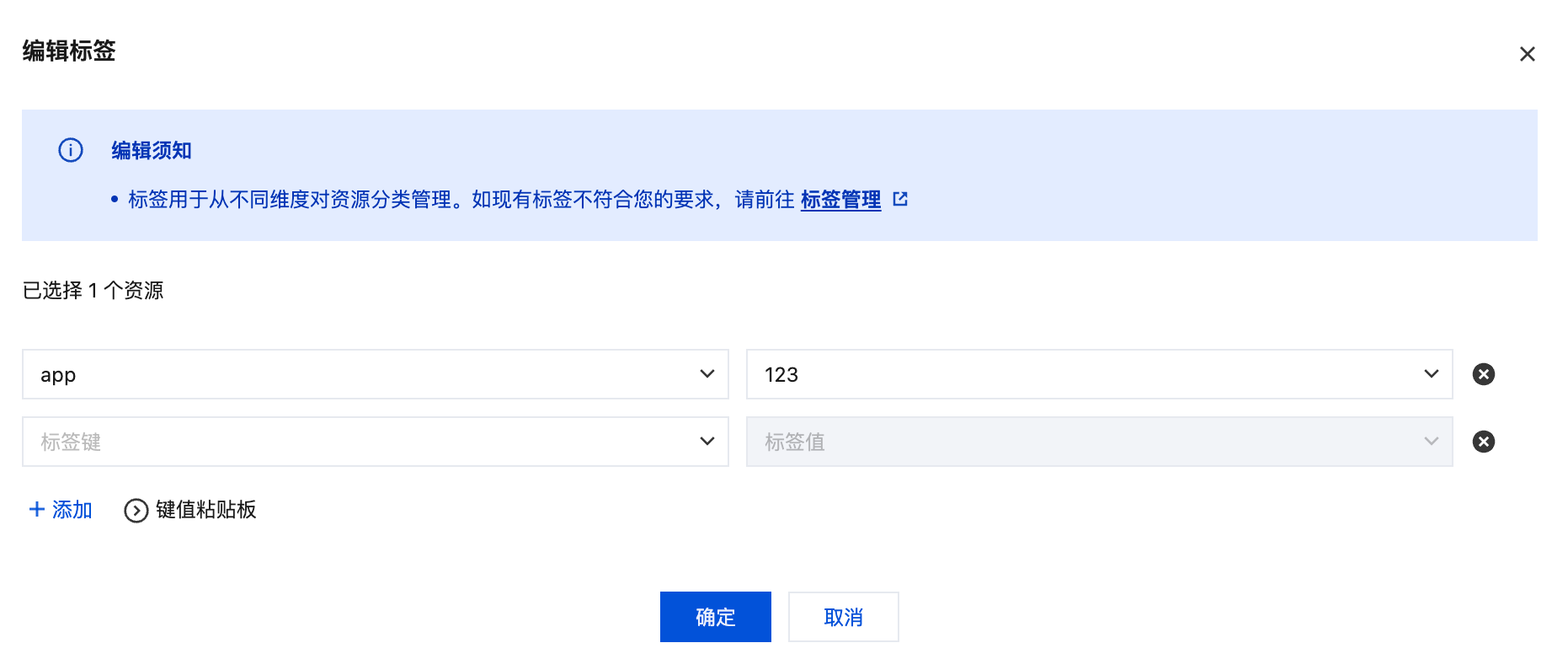Cancel editing with 取消 button
The image size is (1568, 659).
click(x=843, y=617)
